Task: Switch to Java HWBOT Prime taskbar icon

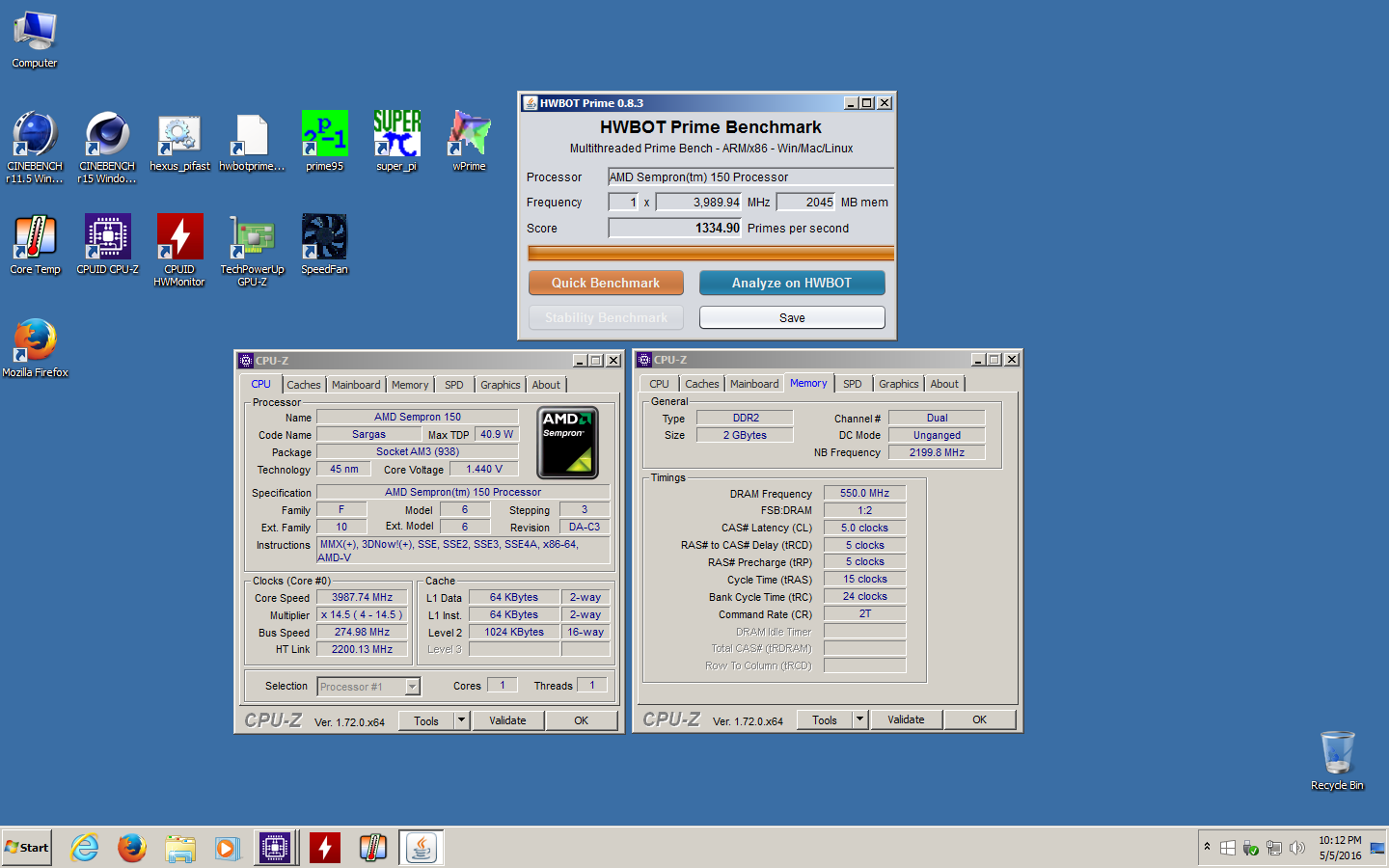Action: pos(421,848)
